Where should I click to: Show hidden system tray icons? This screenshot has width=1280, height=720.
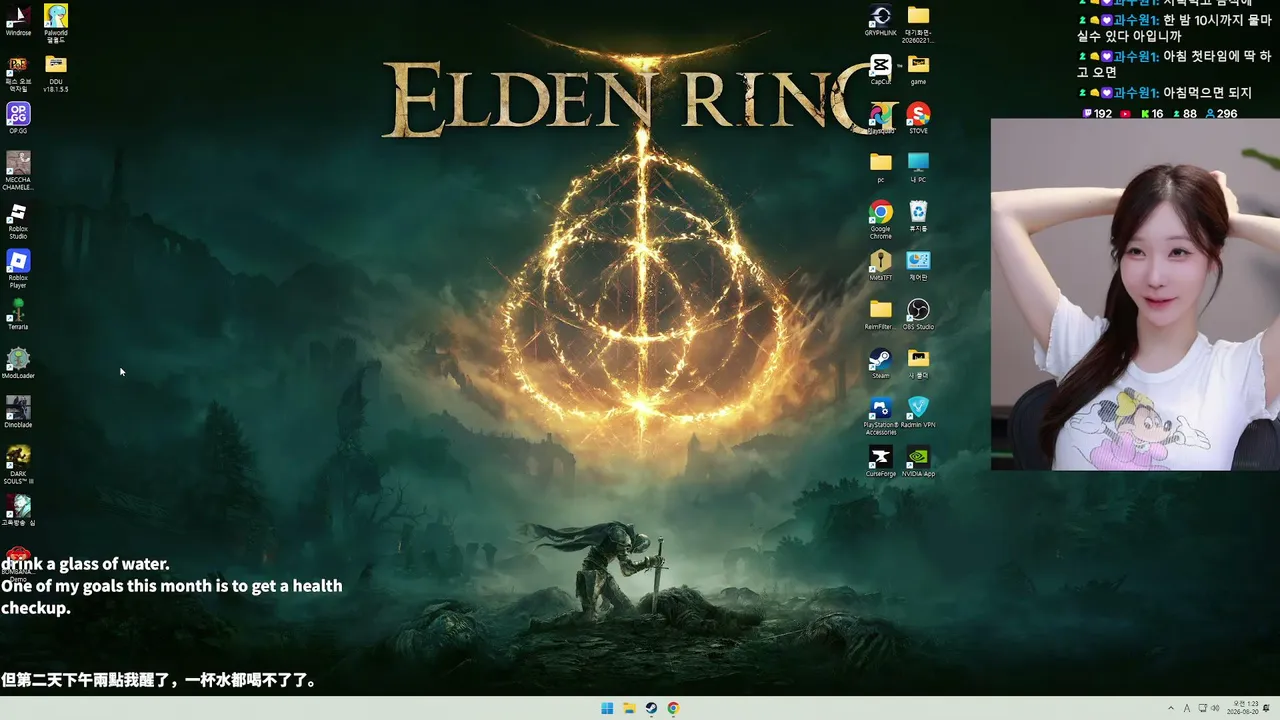pos(1171,709)
